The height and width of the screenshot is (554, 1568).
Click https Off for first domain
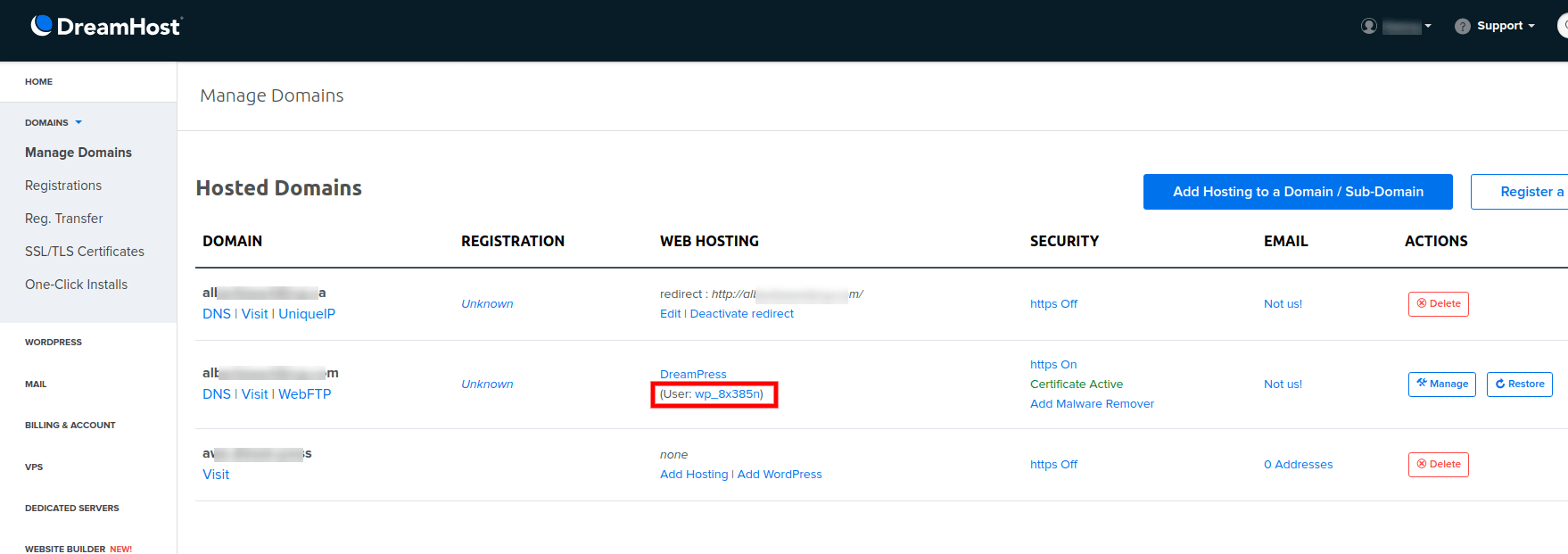1053,304
